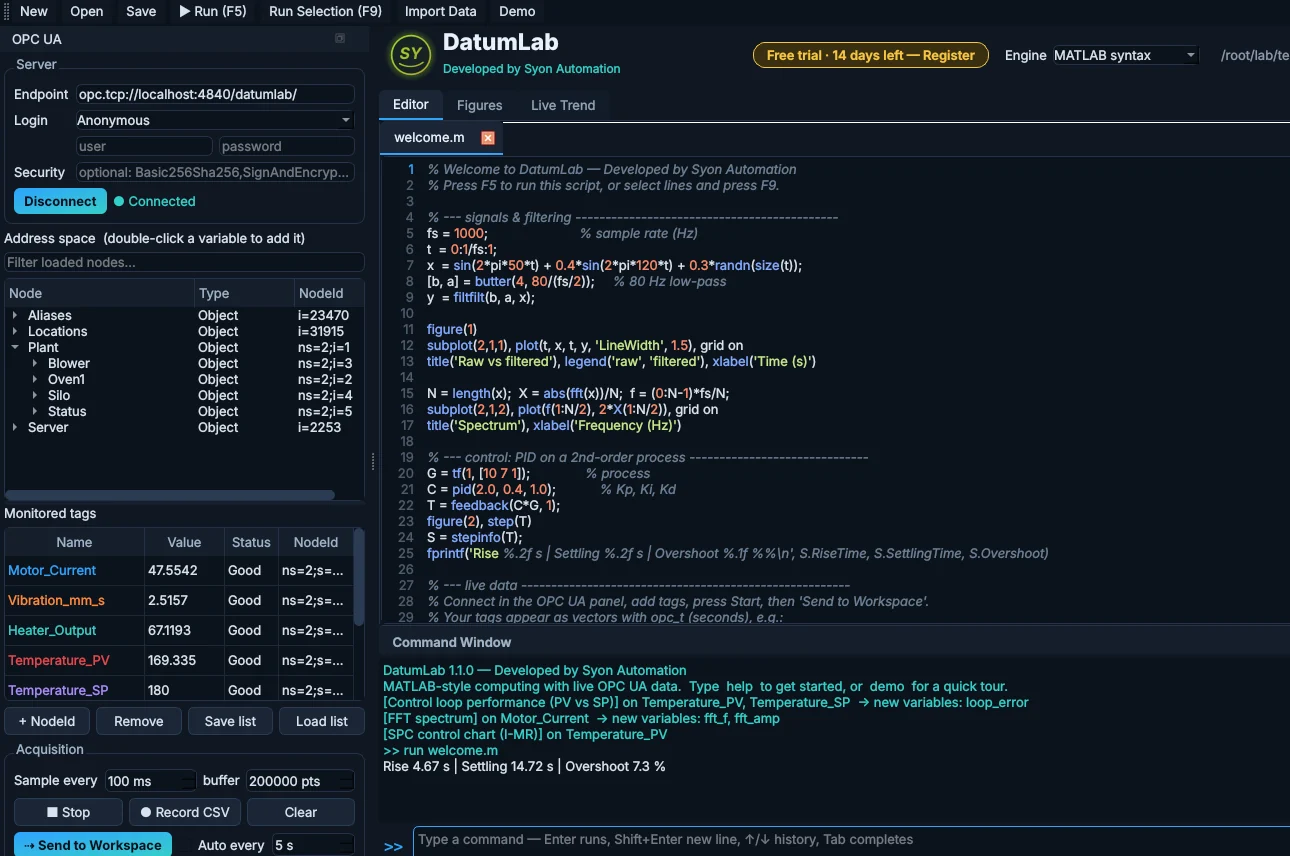Click Run Selection (F9)
This screenshot has height=856, width=1290.
pyautogui.click(x=326, y=11)
